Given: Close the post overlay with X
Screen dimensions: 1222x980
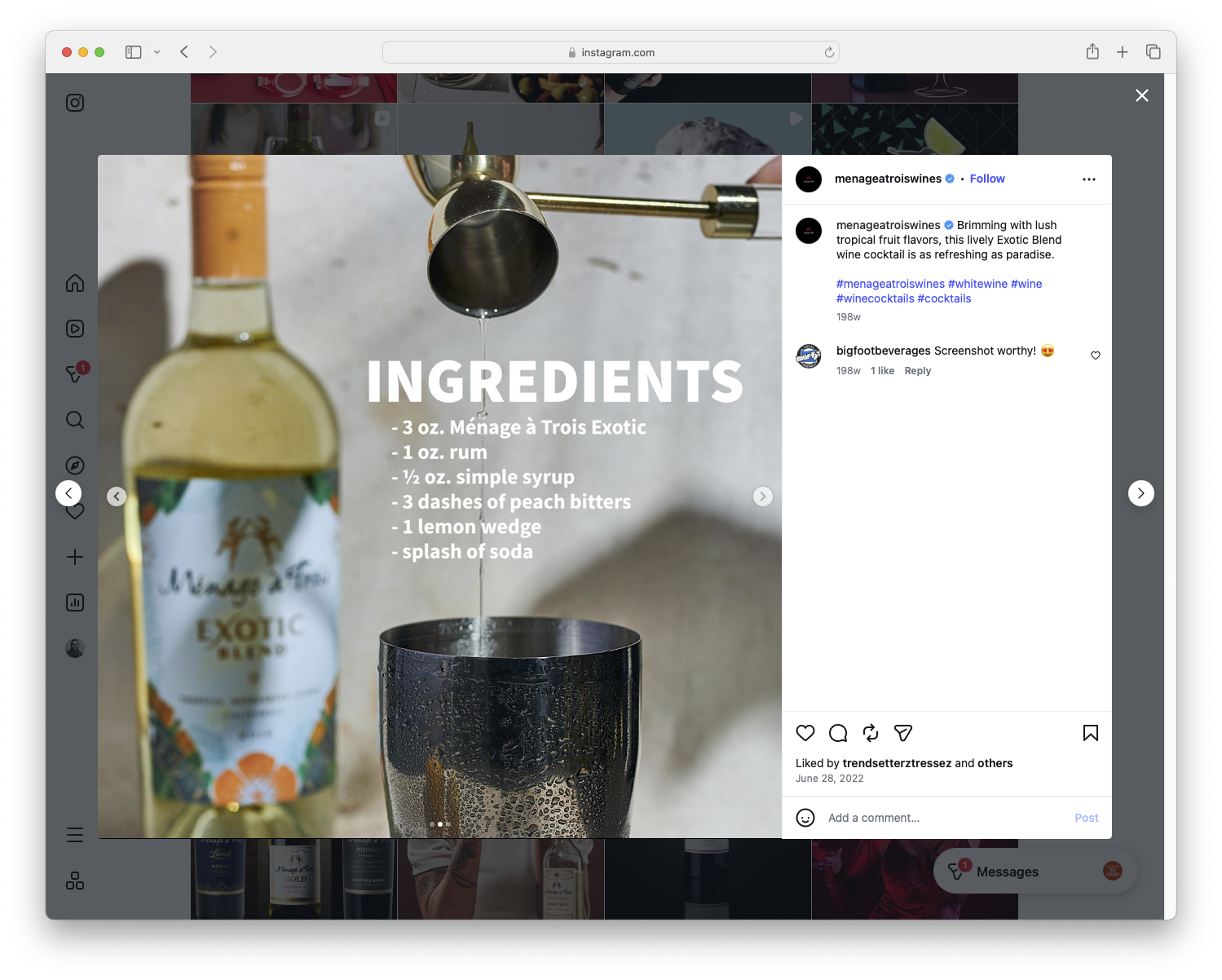Looking at the screenshot, I should pos(1142,95).
